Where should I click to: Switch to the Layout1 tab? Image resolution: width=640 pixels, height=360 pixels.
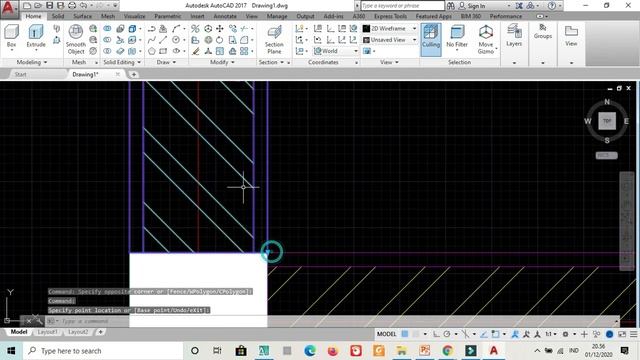(48, 332)
